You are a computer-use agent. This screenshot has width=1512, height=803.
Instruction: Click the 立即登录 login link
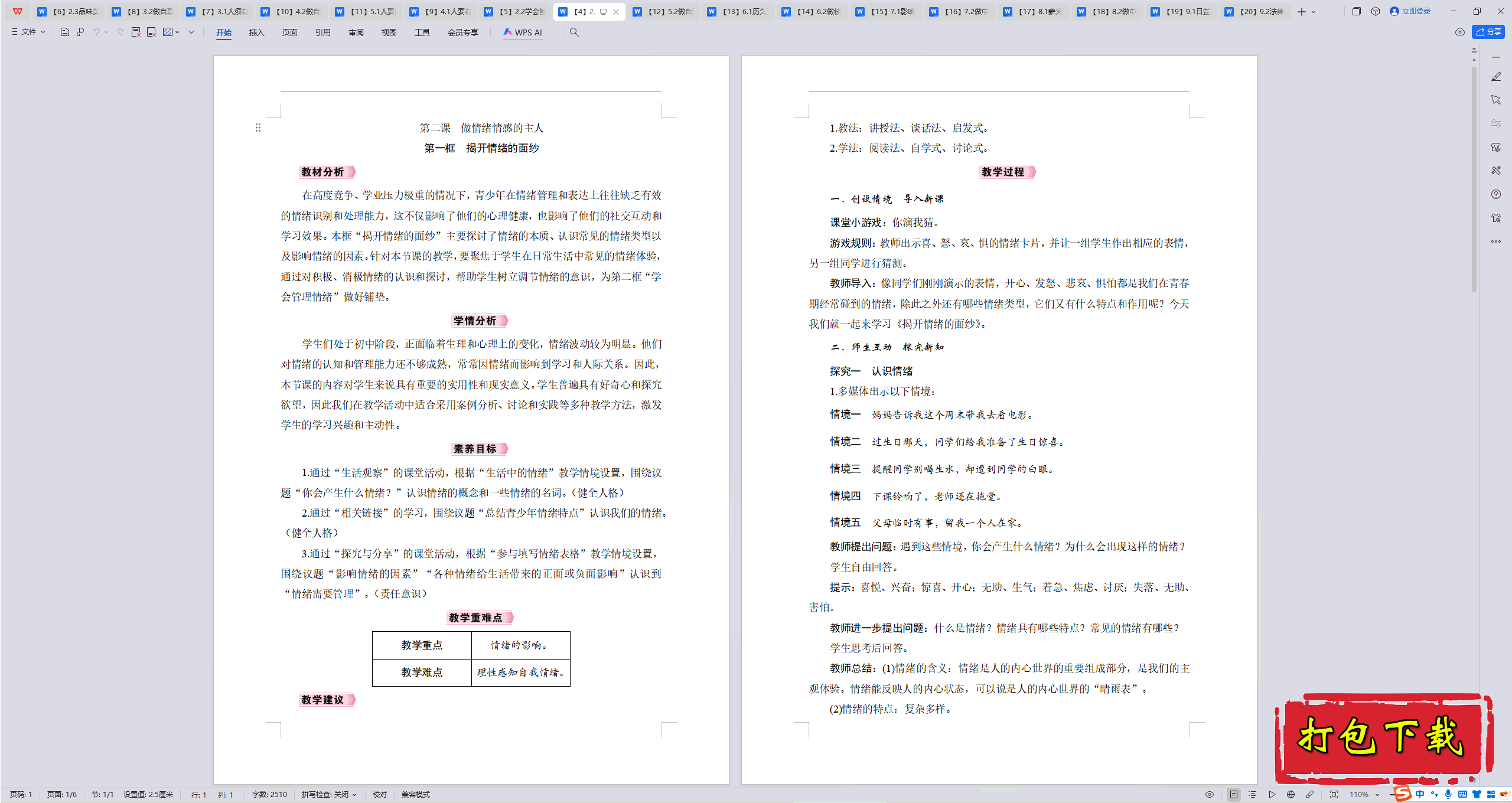pos(1410,11)
